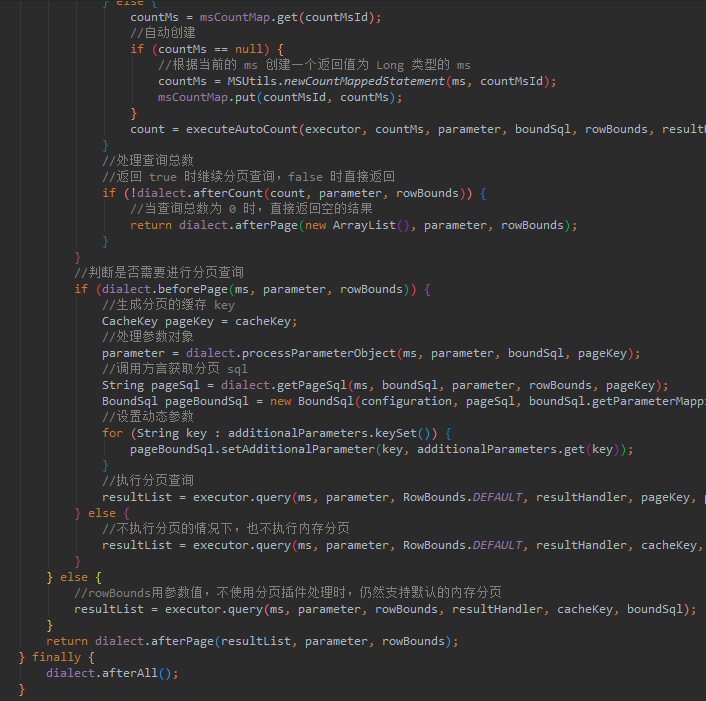Viewport: 706px width, 701px height.
Task: Click "ArrayList" in the return statement
Action: [x=364, y=225]
